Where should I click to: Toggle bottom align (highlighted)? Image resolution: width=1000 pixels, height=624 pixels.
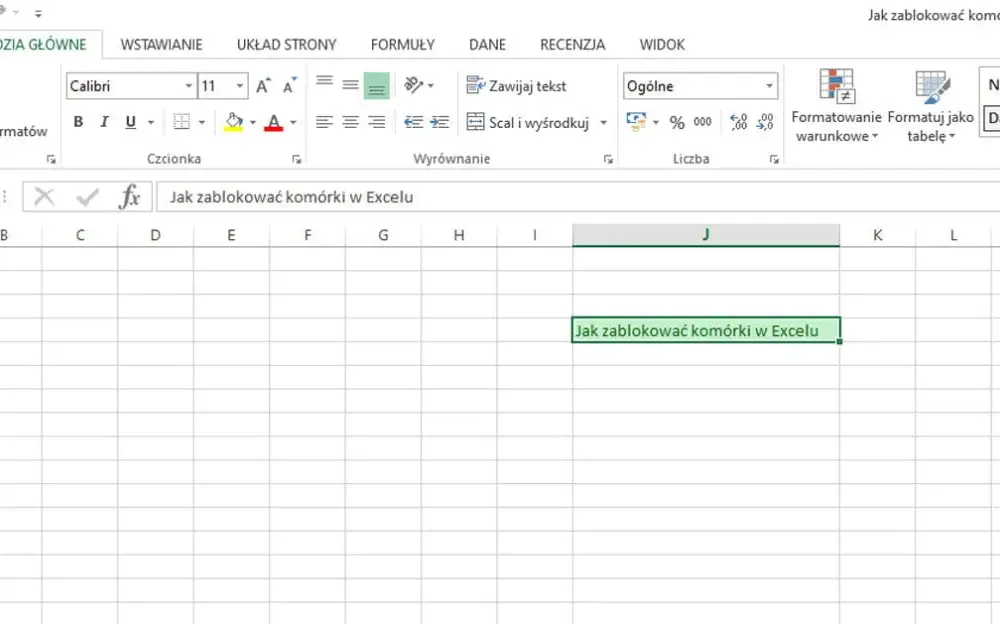(376, 85)
